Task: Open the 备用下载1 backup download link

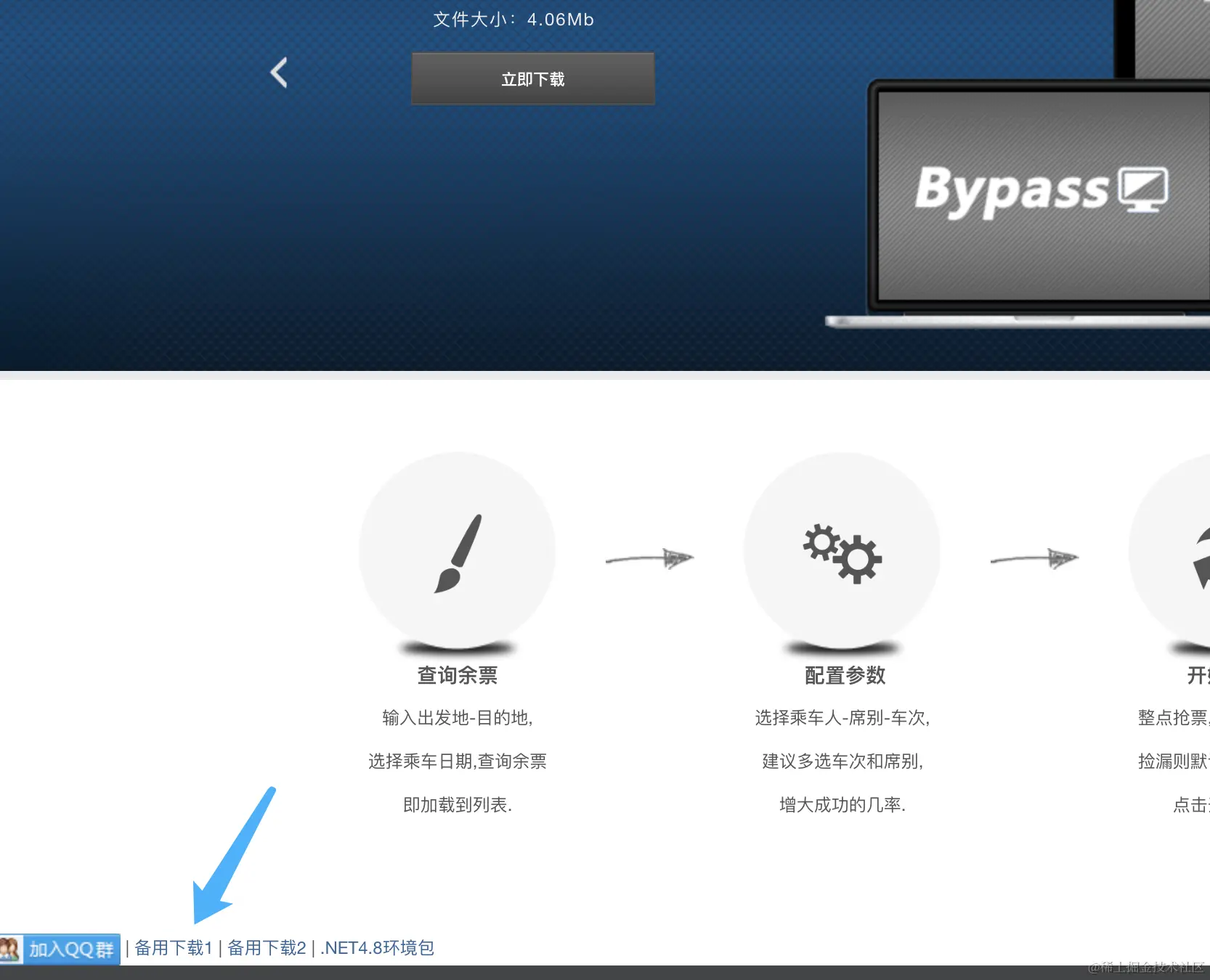Action: (x=173, y=948)
